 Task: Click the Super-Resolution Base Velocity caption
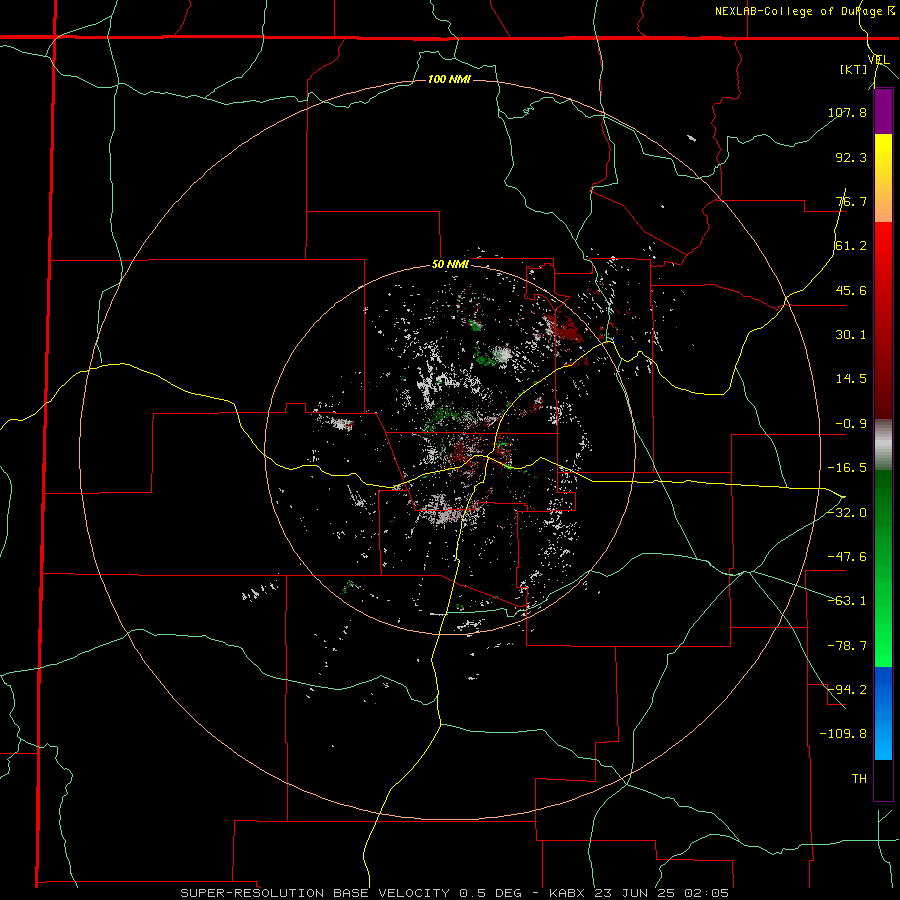click(x=455, y=893)
